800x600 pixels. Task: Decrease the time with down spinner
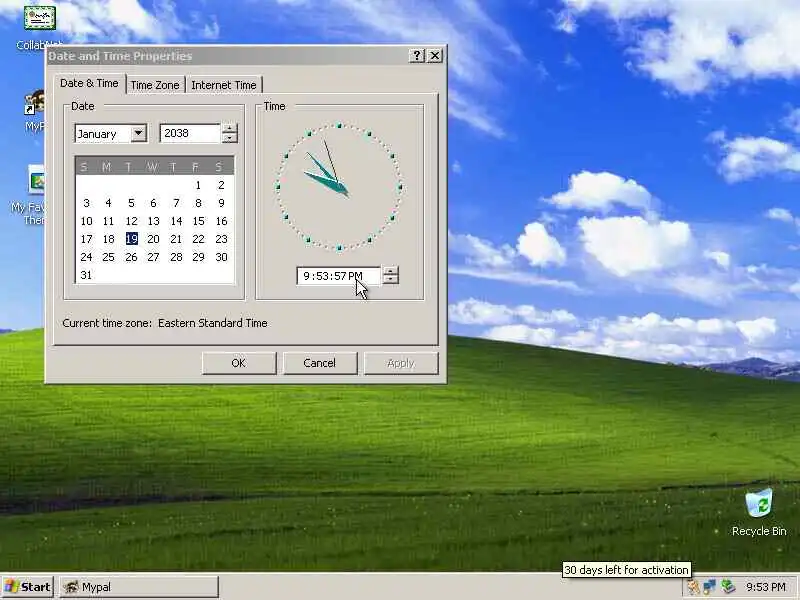point(390,280)
